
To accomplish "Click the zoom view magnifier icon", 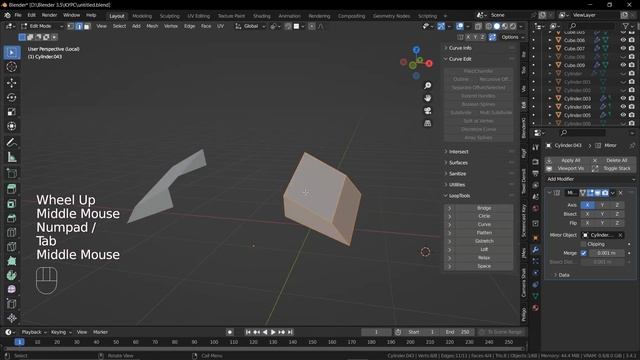I will [x=427, y=86].
